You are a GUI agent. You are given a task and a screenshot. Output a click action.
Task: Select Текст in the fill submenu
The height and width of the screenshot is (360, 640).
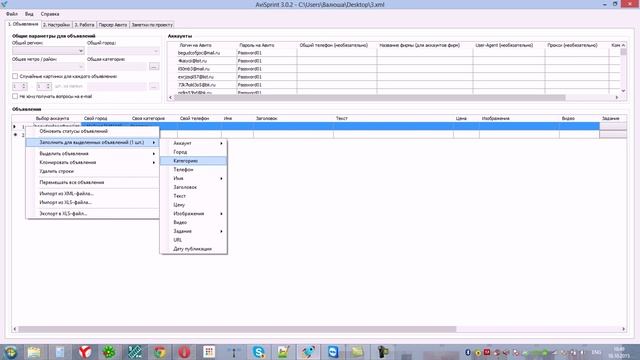tap(193, 196)
